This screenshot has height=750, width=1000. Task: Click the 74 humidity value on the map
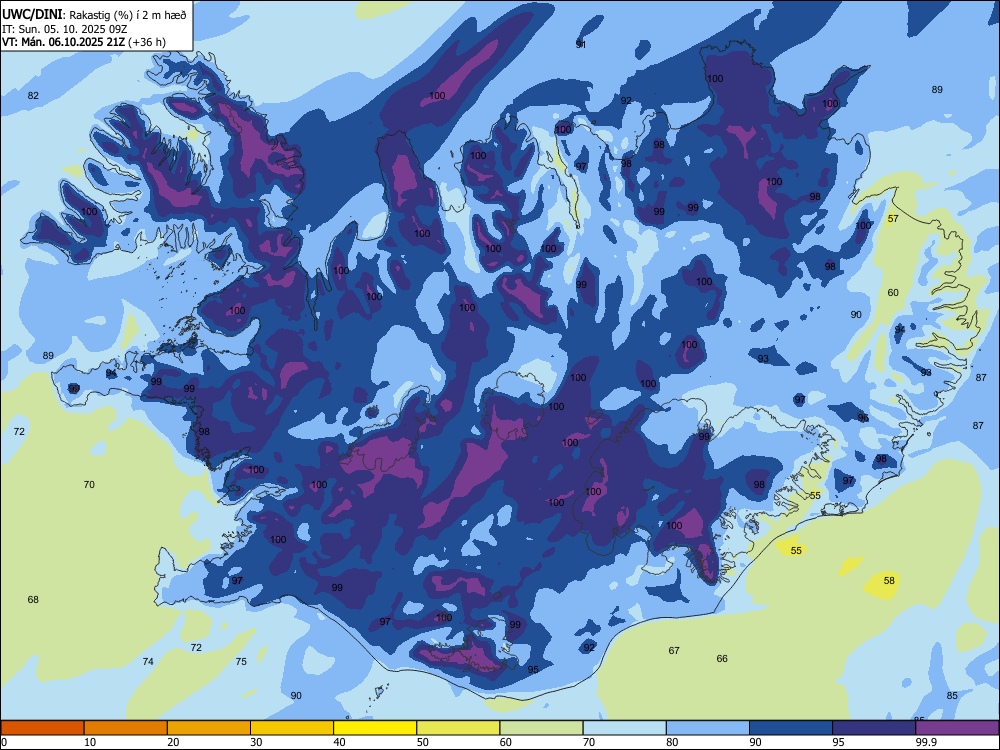tap(148, 661)
